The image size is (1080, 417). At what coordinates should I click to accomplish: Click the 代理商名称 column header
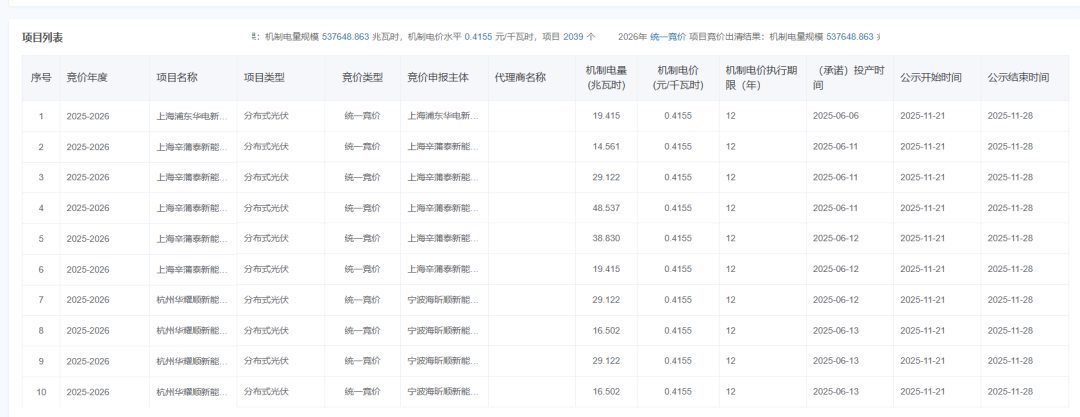pyautogui.click(x=520, y=78)
